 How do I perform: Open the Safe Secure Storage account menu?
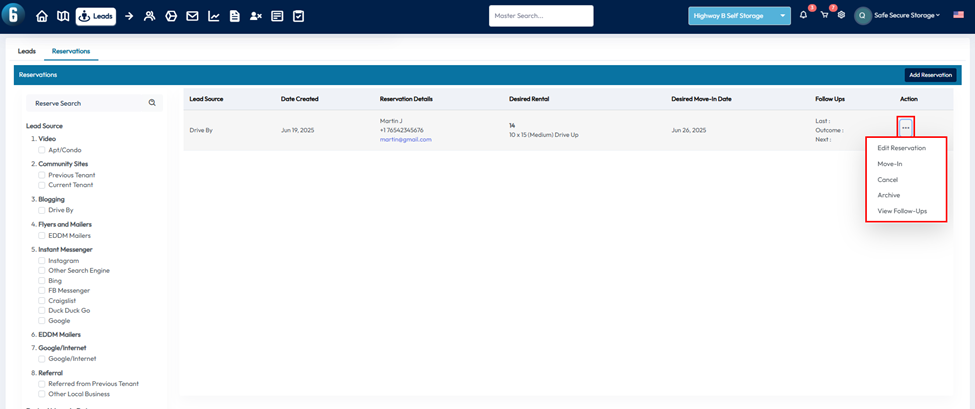pos(898,16)
